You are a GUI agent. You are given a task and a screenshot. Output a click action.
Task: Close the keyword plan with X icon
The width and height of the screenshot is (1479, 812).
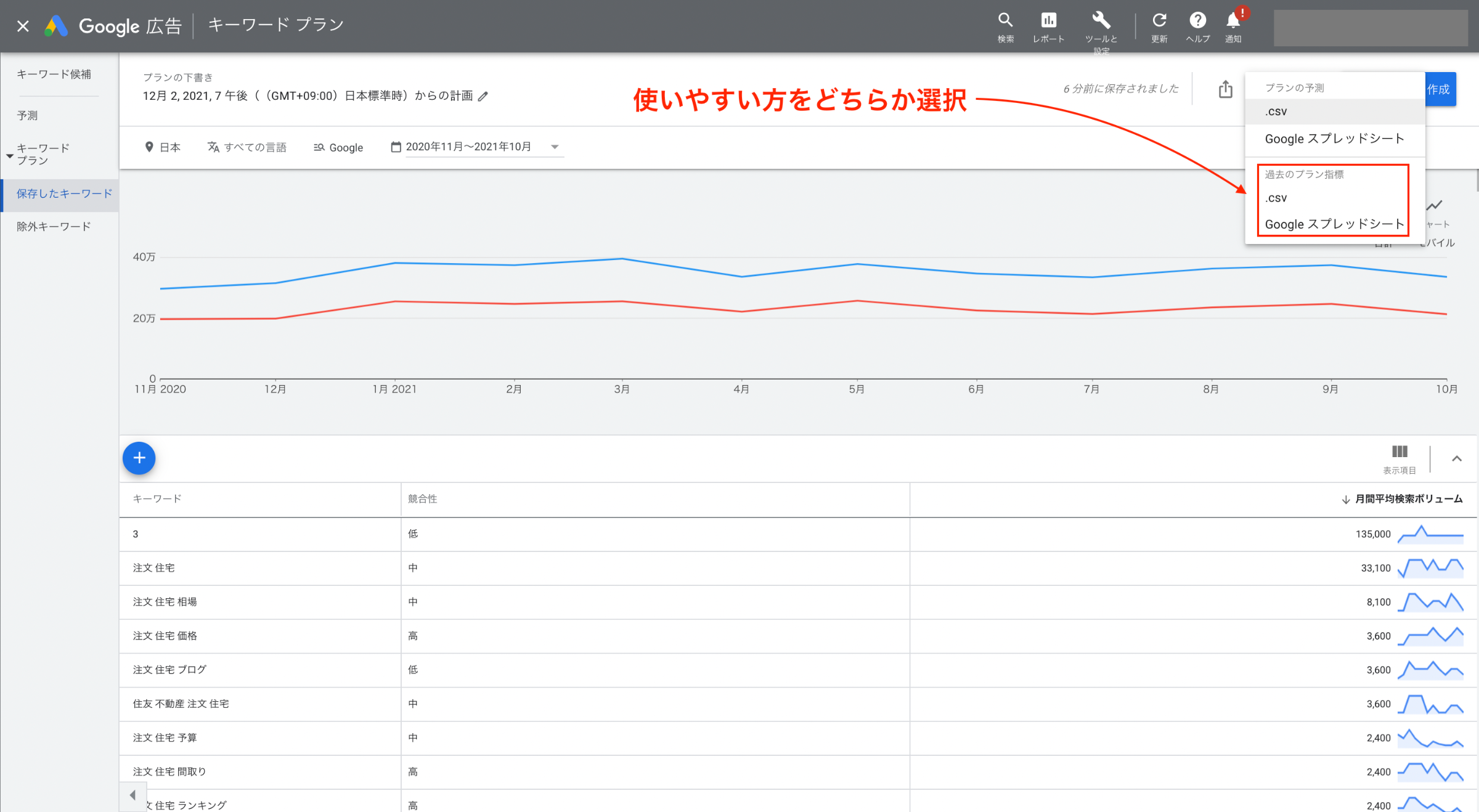[x=23, y=26]
